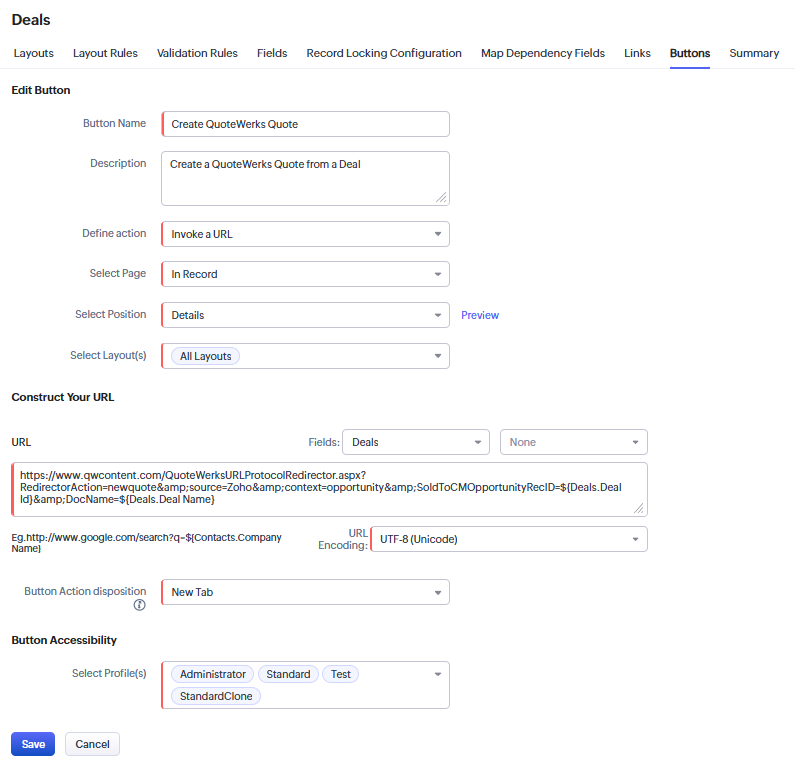Click the Button Action disposition info icon

(139, 605)
